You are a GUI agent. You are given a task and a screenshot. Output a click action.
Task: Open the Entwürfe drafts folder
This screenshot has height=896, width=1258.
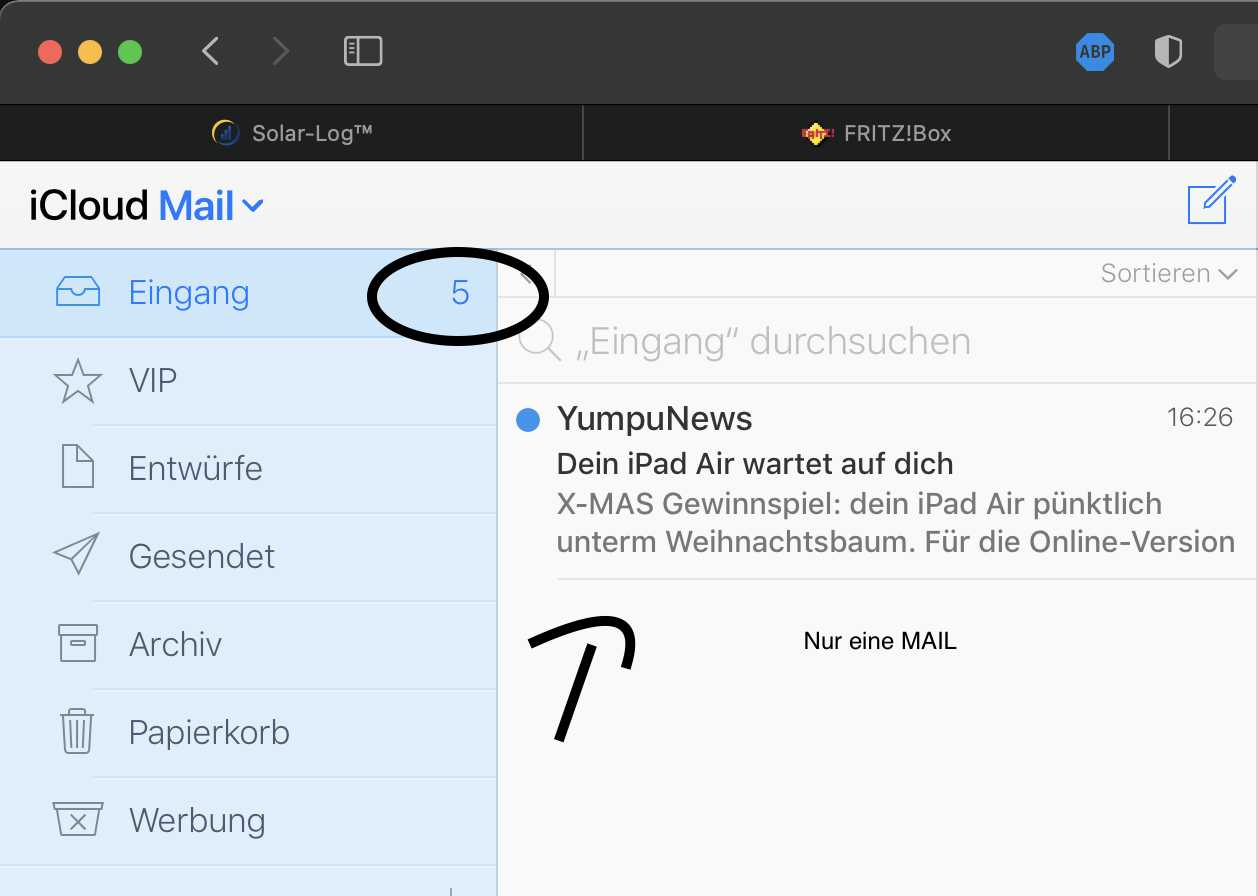[248, 469]
